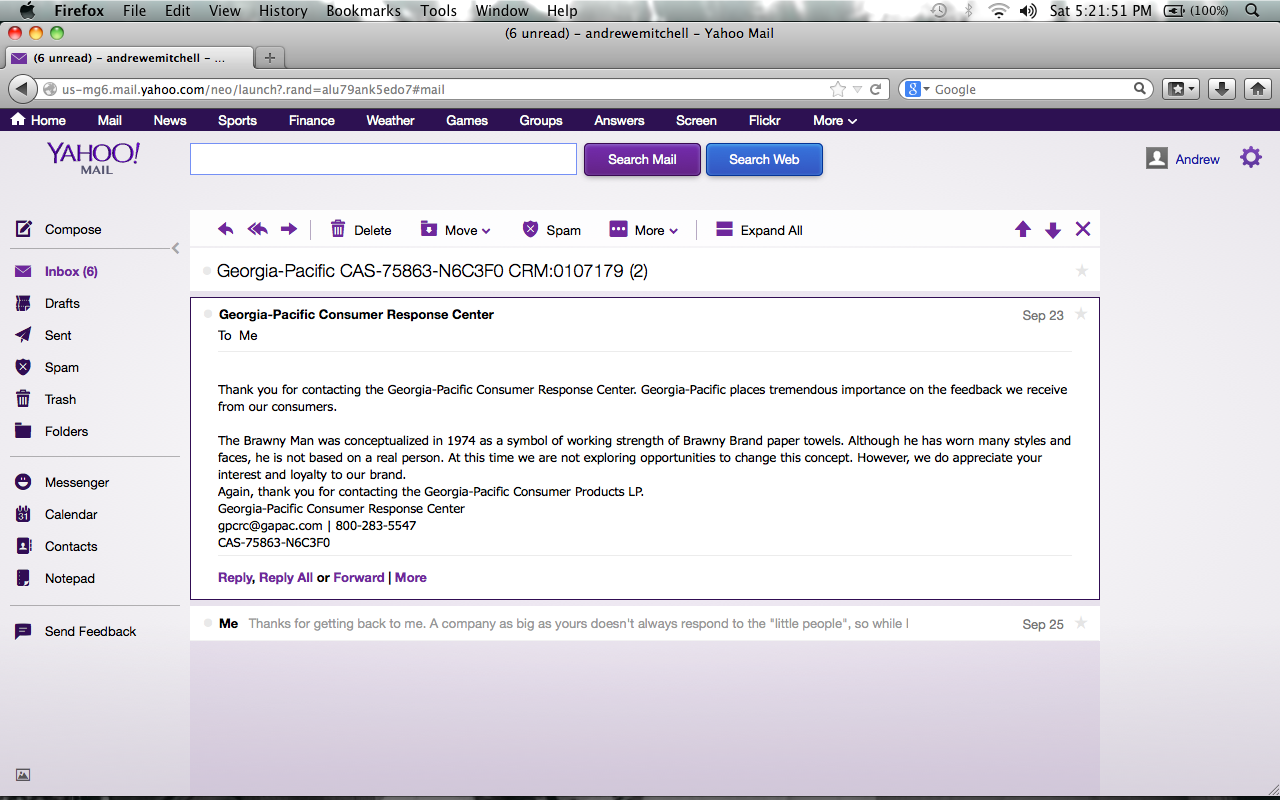Viewport: 1280px width, 800px height.
Task: Close the conversation with the X icon
Action: point(1082,230)
